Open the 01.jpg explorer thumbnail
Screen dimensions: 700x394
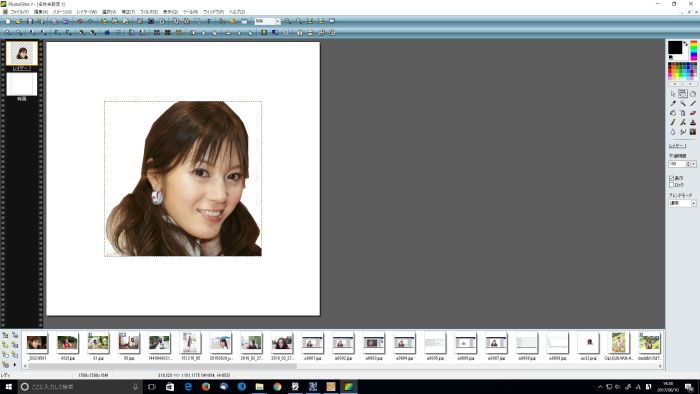98,343
